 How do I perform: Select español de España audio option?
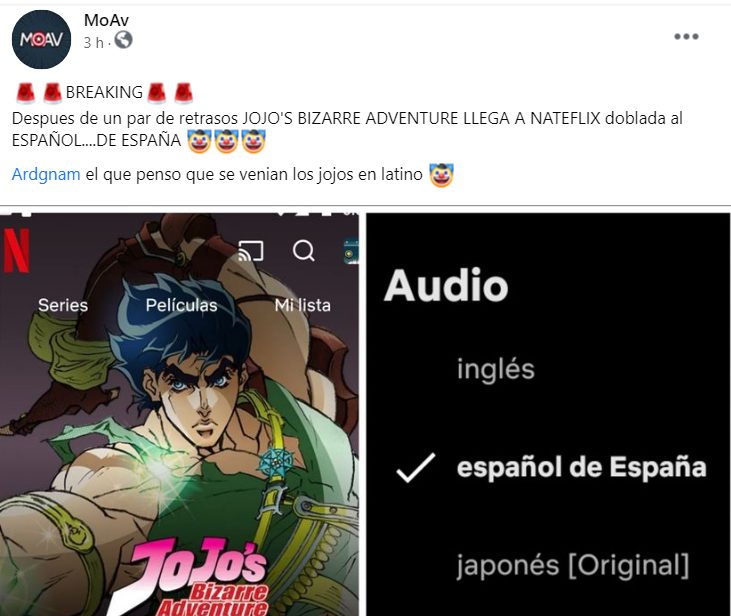click(x=581, y=467)
